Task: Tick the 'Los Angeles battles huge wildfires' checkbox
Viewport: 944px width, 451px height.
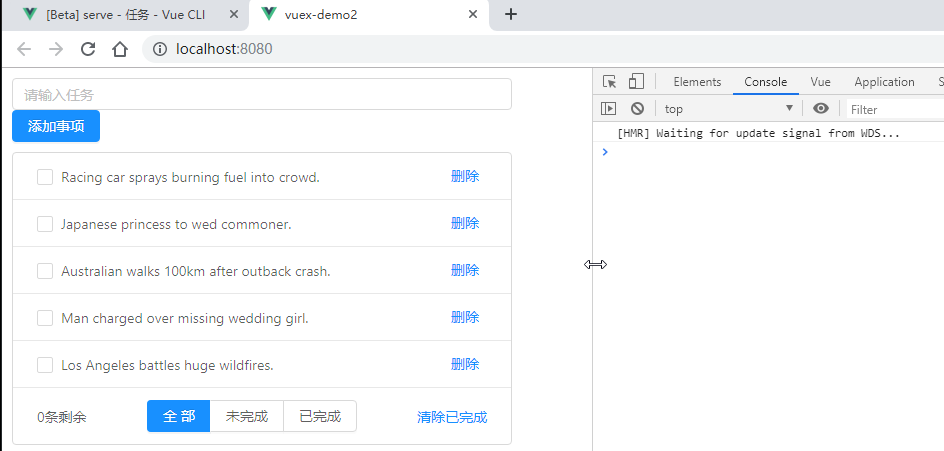Action: click(x=45, y=365)
